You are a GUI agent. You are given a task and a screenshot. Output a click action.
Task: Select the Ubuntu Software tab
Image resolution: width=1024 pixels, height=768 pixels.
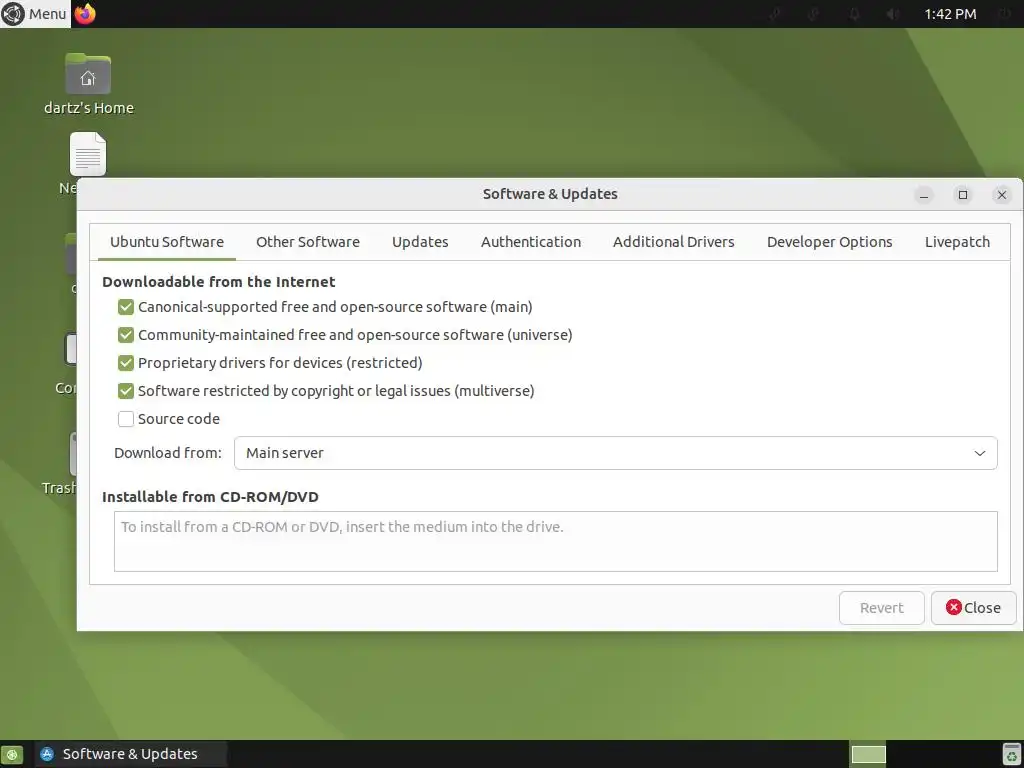pyautogui.click(x=167, y=242)
